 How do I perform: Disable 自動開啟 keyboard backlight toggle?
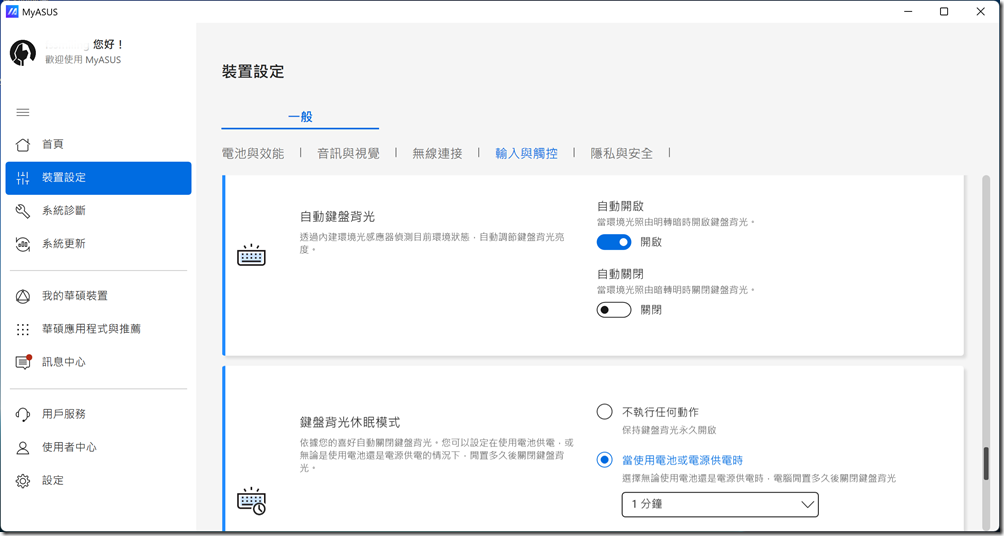(614, 242)
